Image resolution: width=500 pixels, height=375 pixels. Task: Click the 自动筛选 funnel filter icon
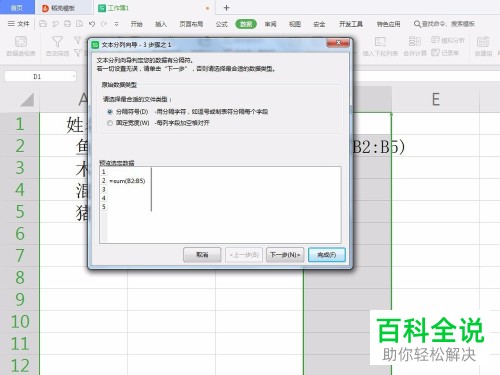pyautogui.click(x=57, y=46)
